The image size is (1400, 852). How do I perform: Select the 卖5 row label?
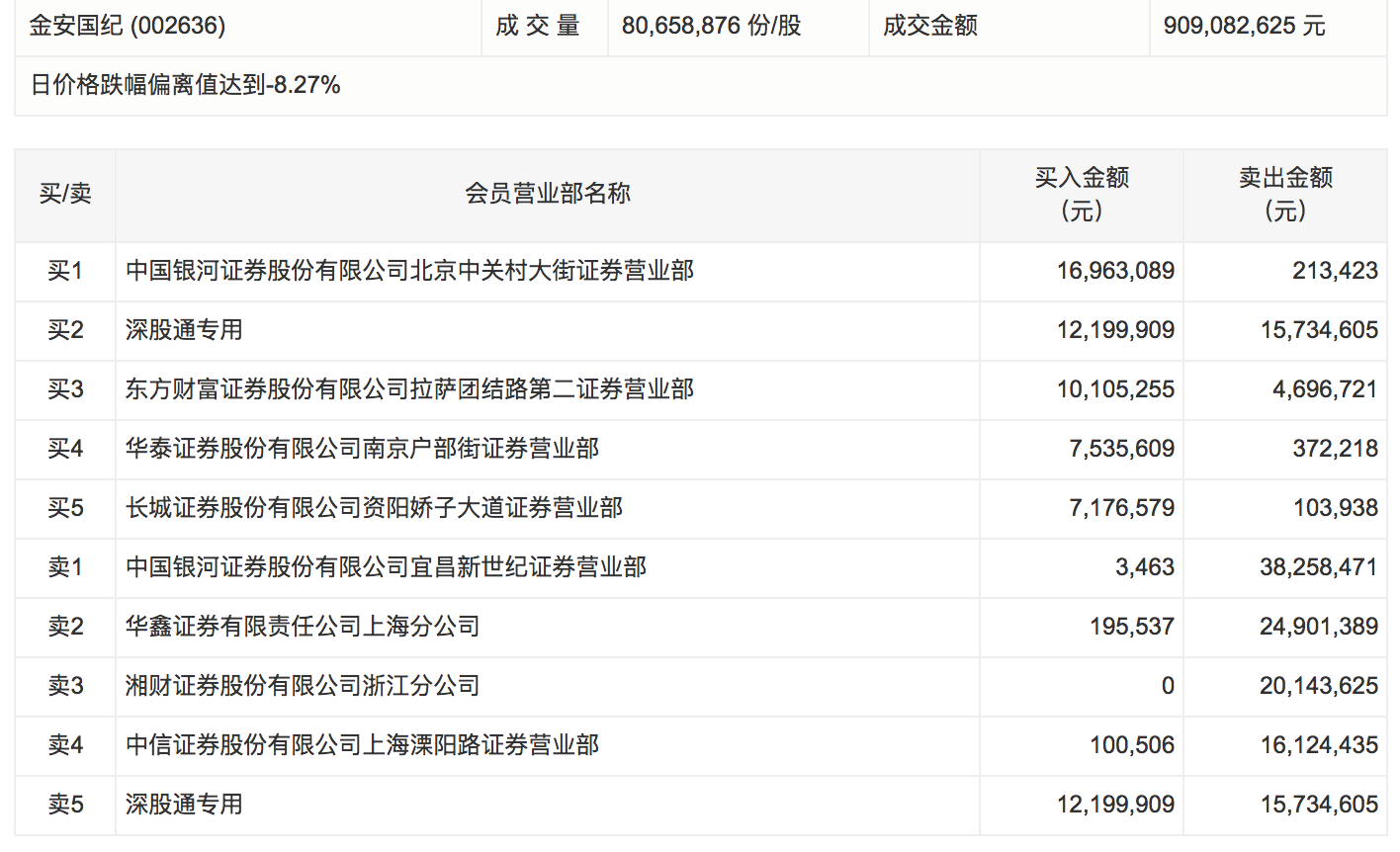[65, 805]
